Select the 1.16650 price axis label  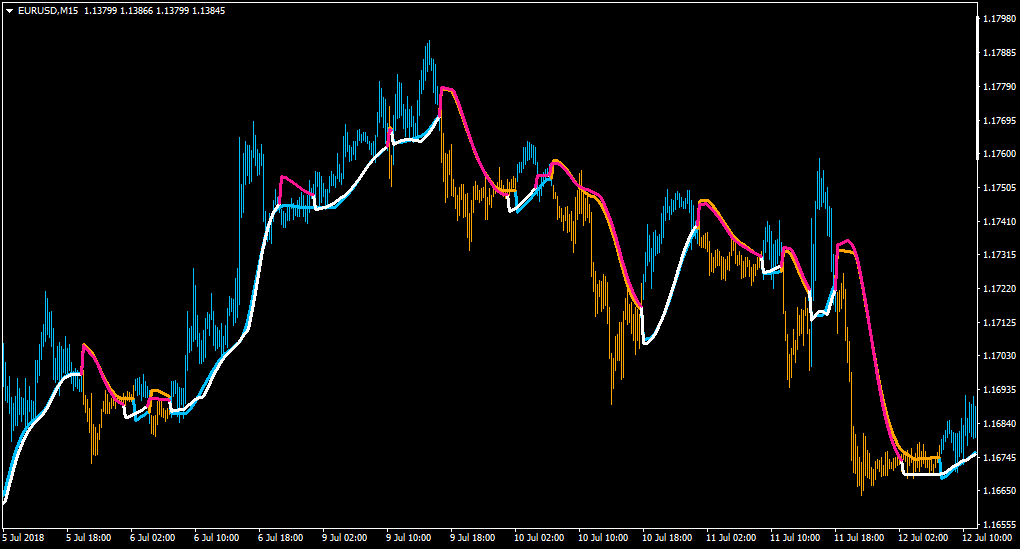click(1000, 490)
